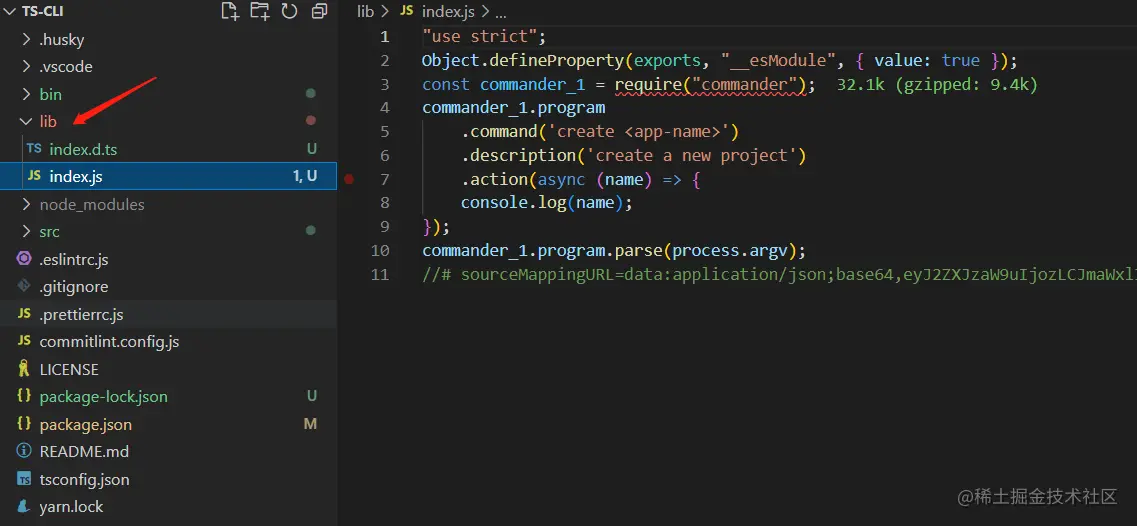Image resolution: width=1137 pixels, height=526 pixels.
Task: Collapse the lib folder chevron
Action: (27, 121)
